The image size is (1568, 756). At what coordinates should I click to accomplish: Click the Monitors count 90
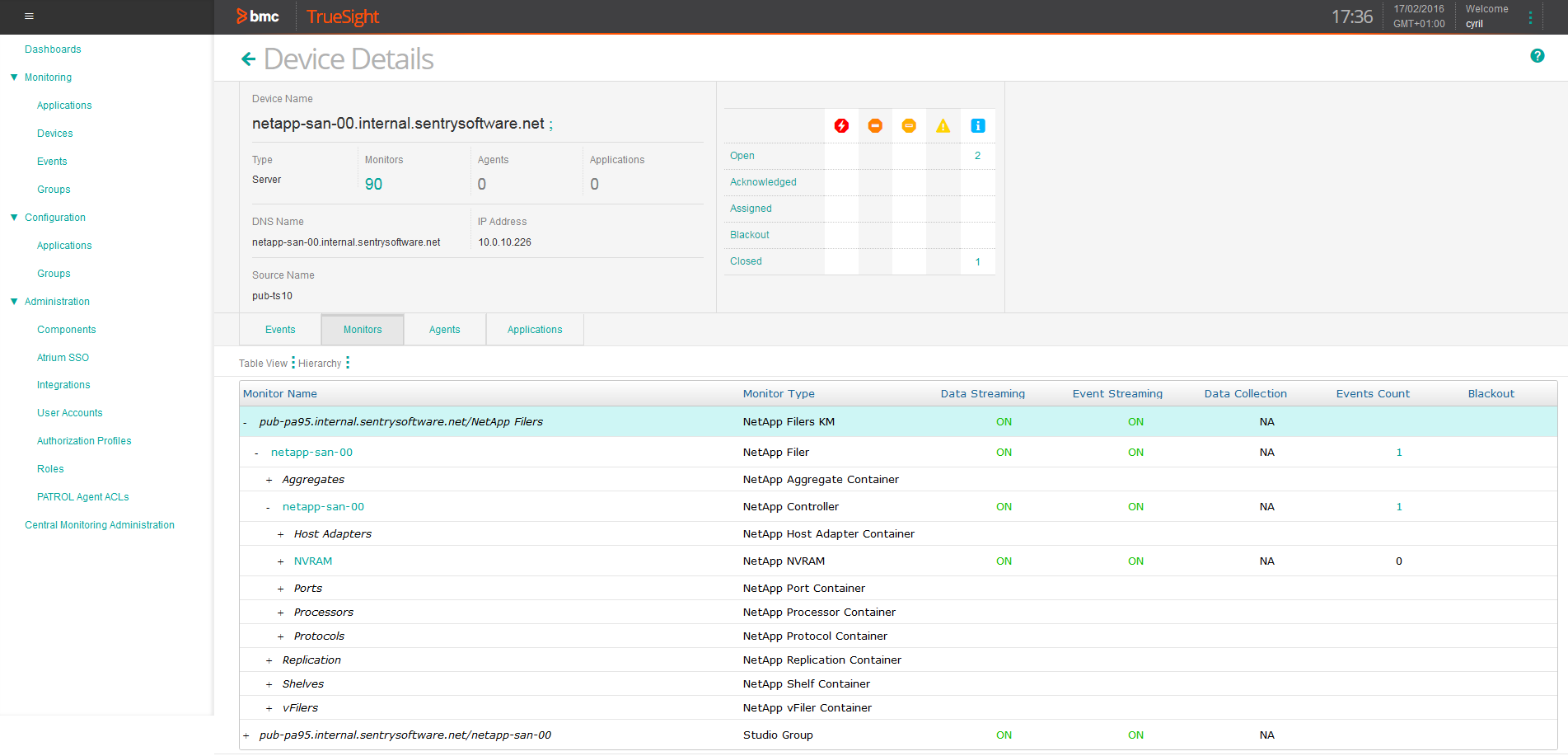[373, 184]
